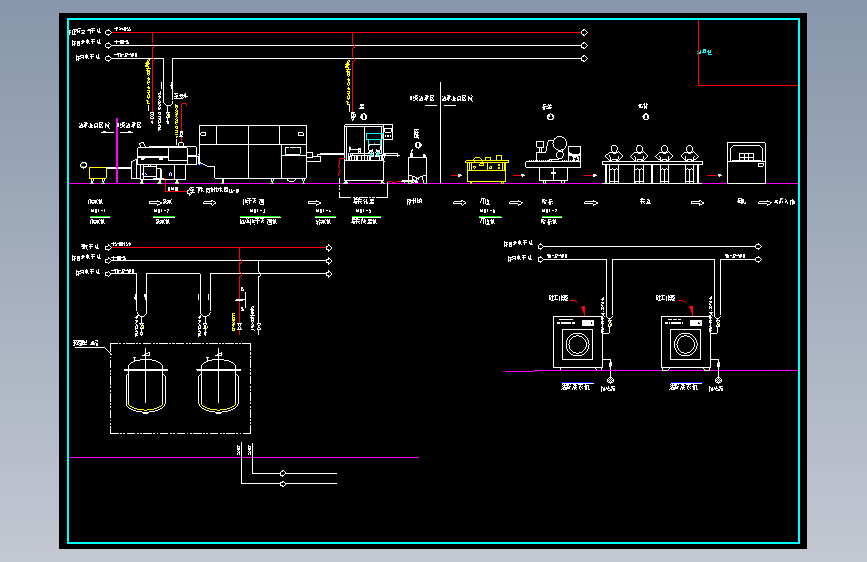Select the left mixing tank in the dashed box
Screen dimensions: 867x562
point(146,382)
